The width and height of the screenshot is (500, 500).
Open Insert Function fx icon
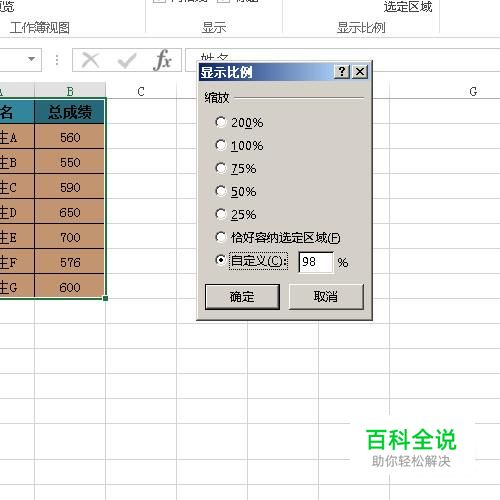[163, 60]
